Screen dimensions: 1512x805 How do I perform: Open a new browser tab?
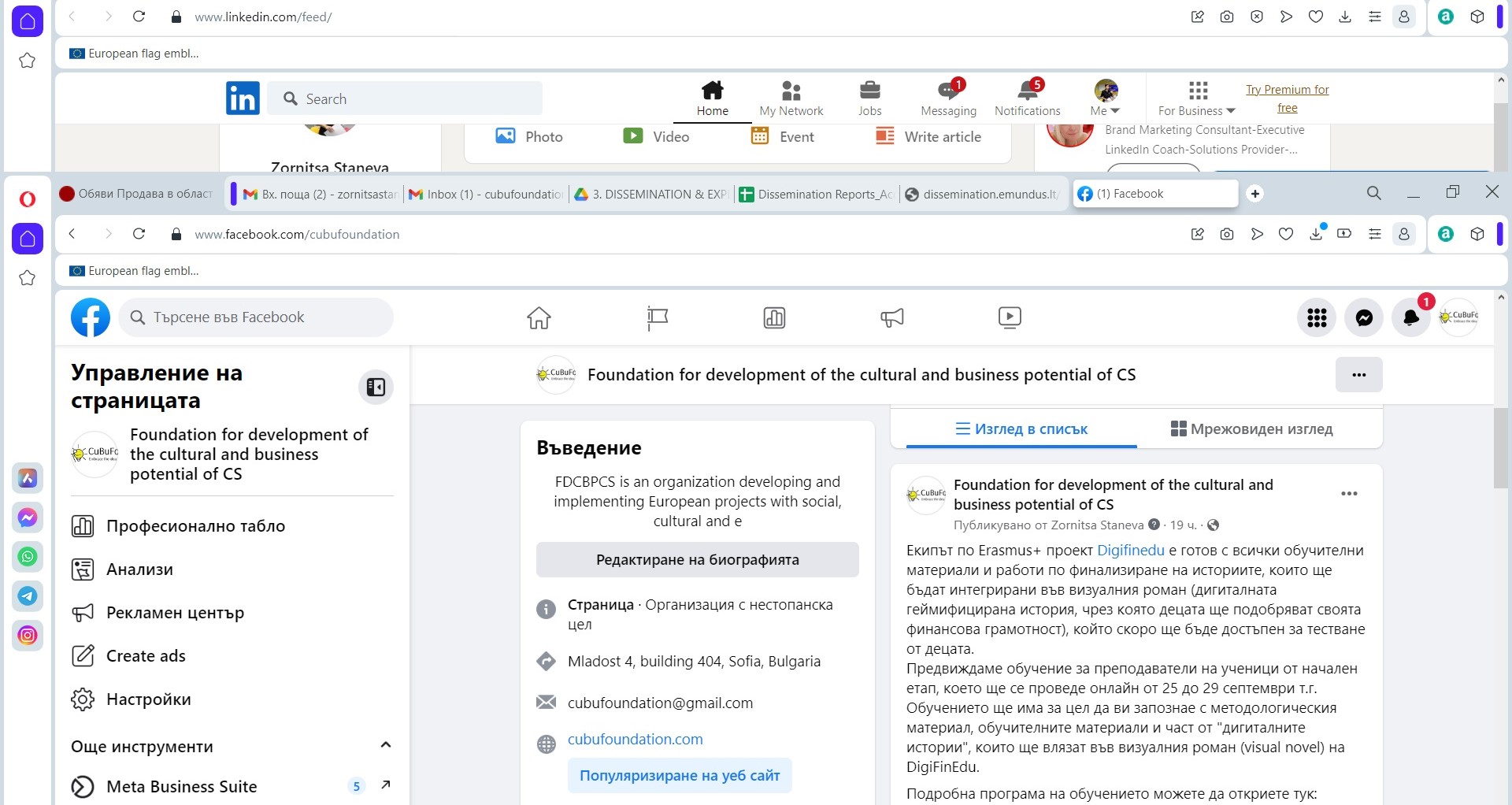pos(1255,194)
